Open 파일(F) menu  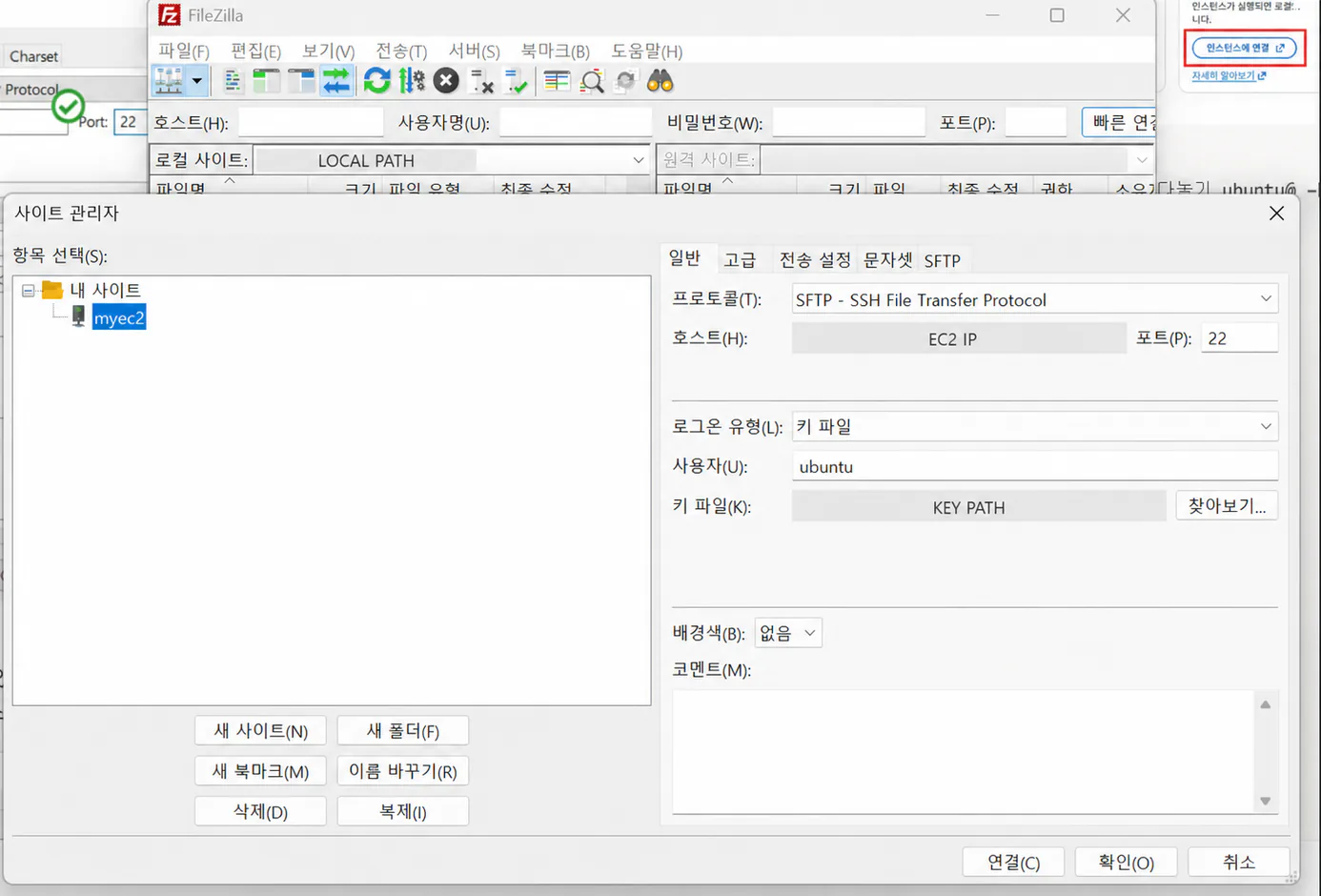(184, 51)
